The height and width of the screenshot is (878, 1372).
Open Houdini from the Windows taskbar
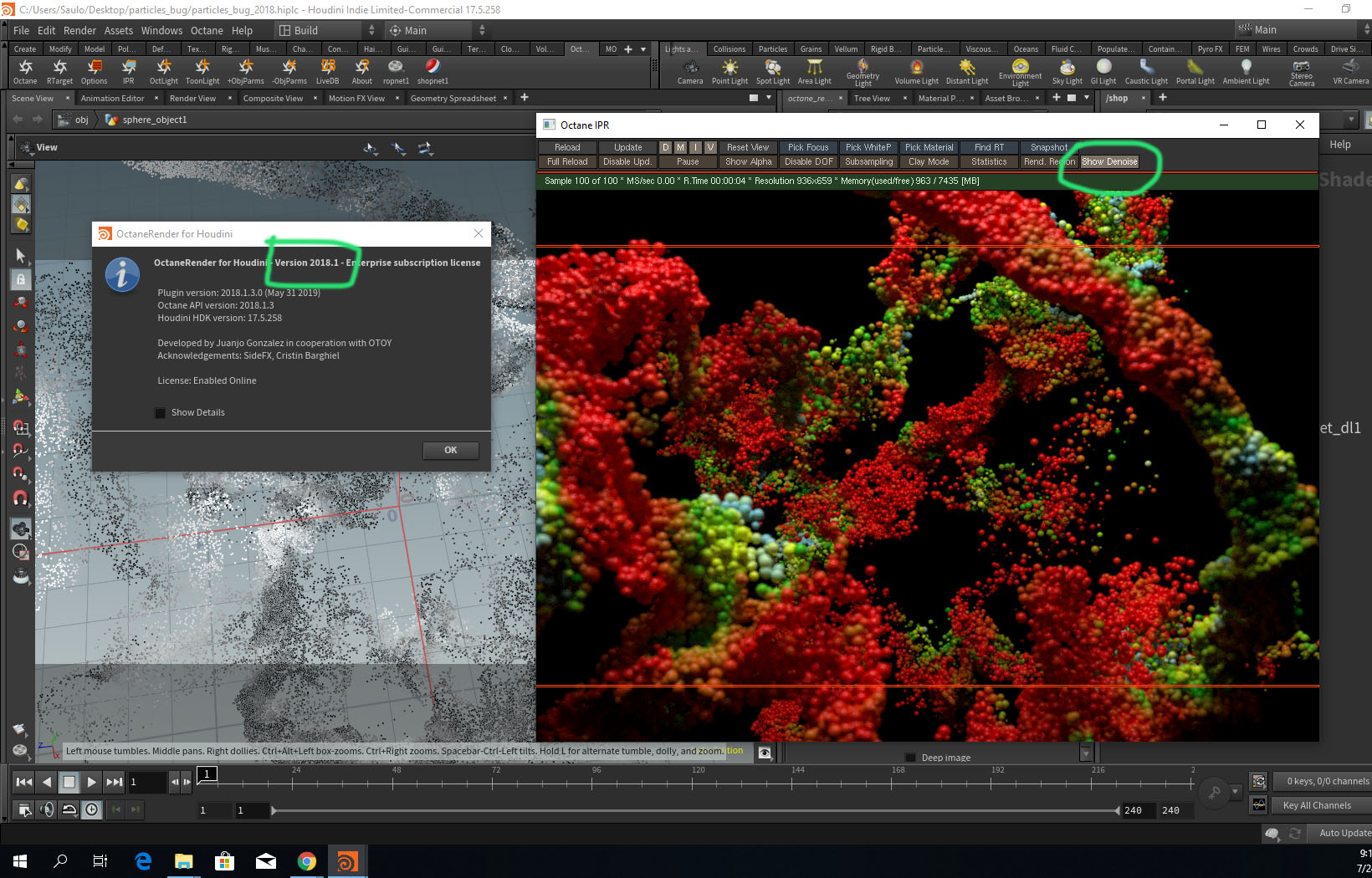tap(346, 860)
